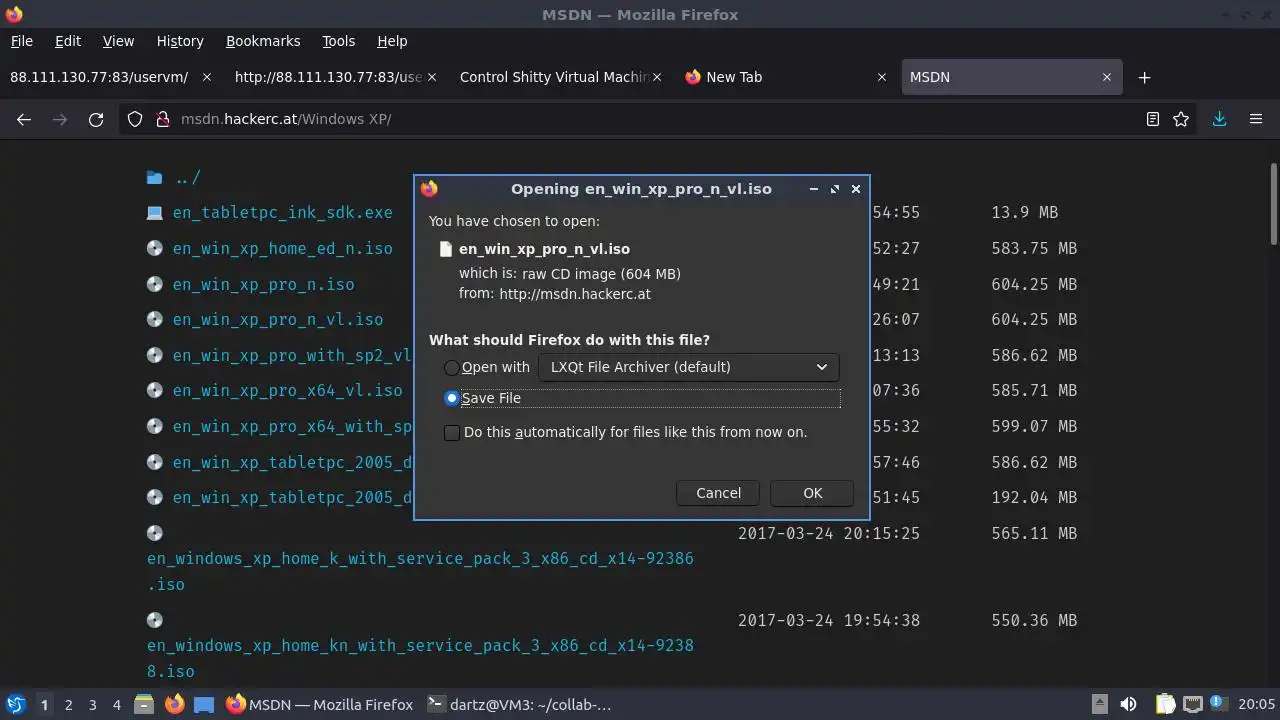
Task: Switch to virtual desktop 4
Action: tap(116, 704)
